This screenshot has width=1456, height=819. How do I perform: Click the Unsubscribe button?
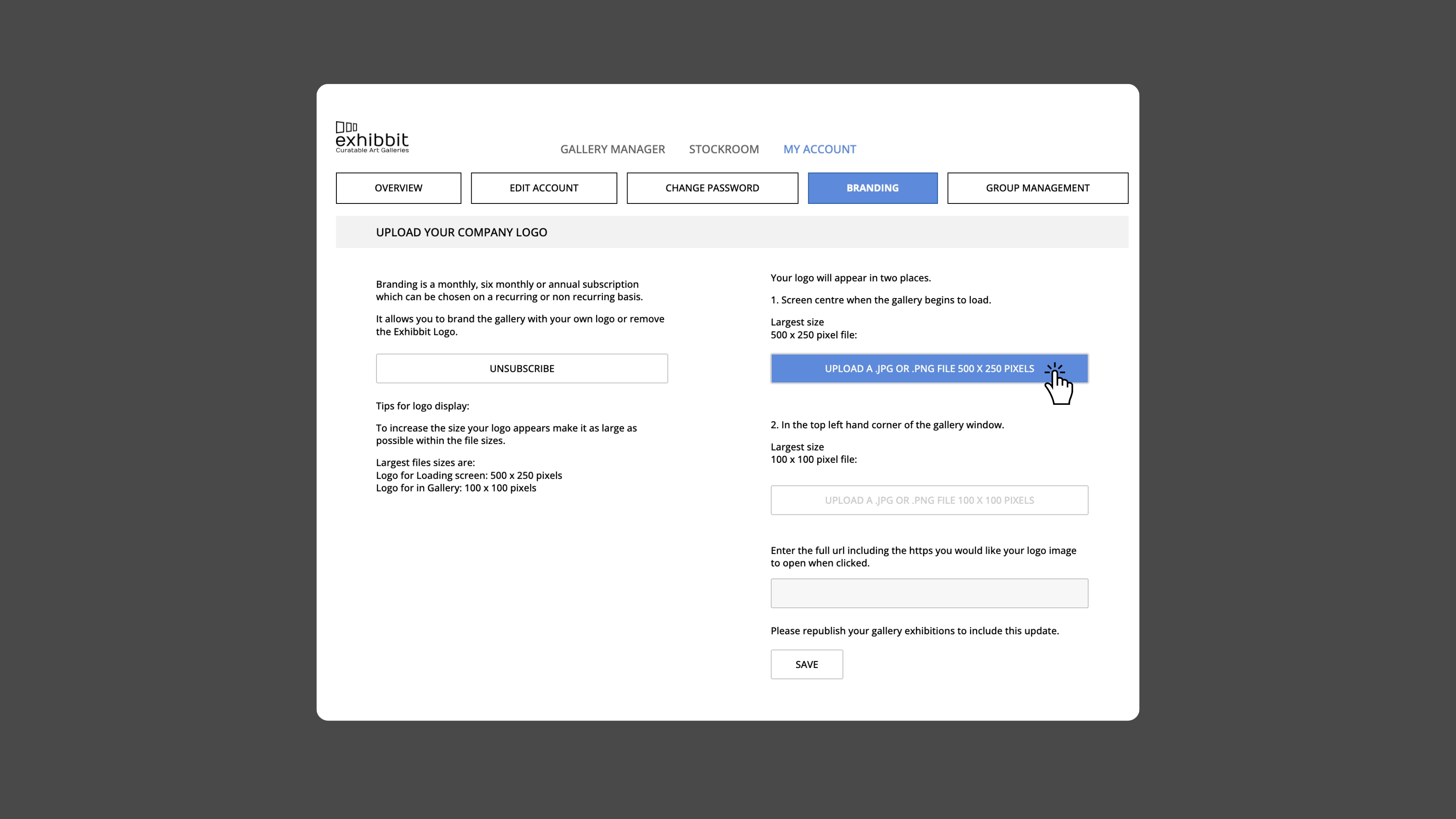pos(522,368)
